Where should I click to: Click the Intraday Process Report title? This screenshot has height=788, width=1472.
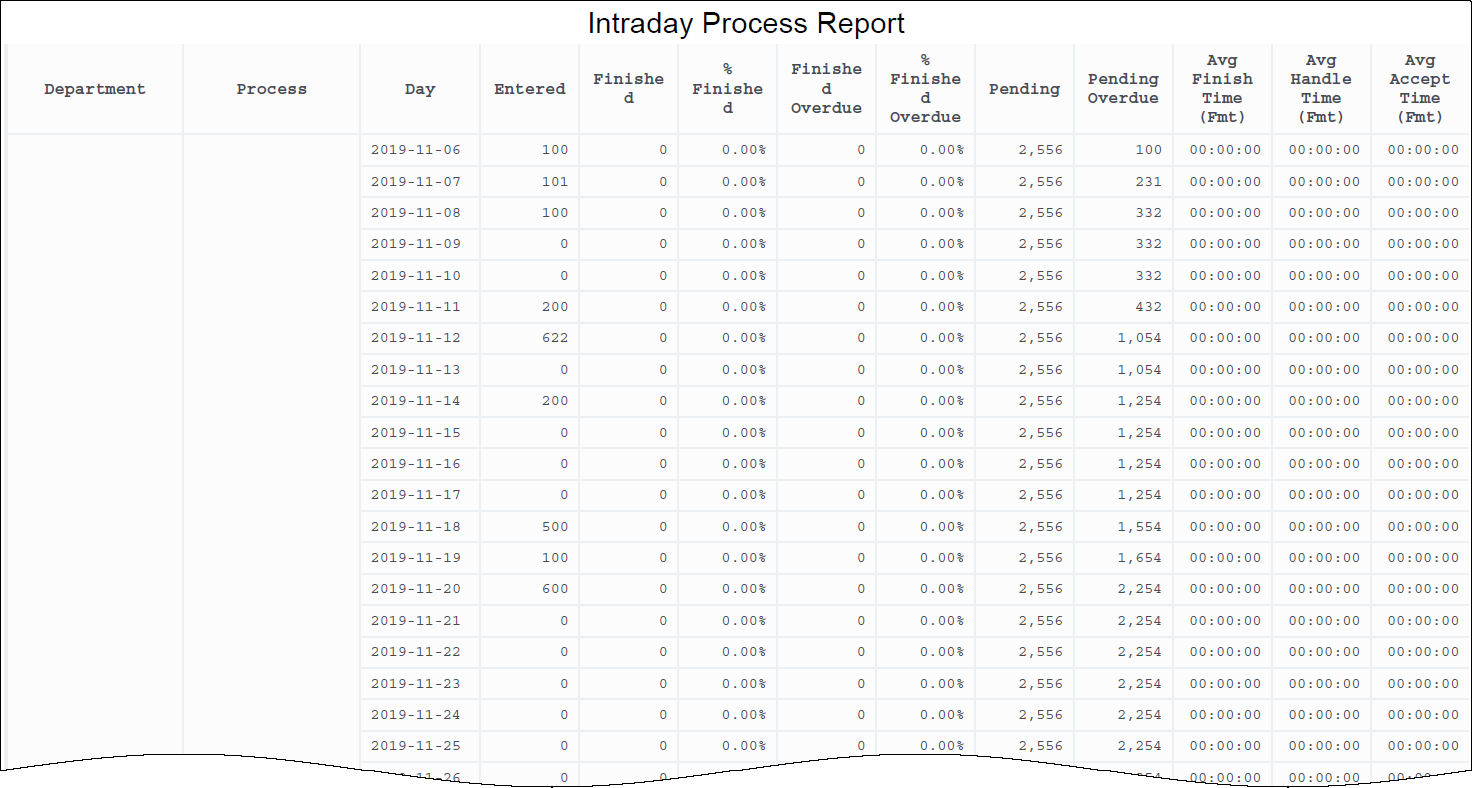[746, 23]
